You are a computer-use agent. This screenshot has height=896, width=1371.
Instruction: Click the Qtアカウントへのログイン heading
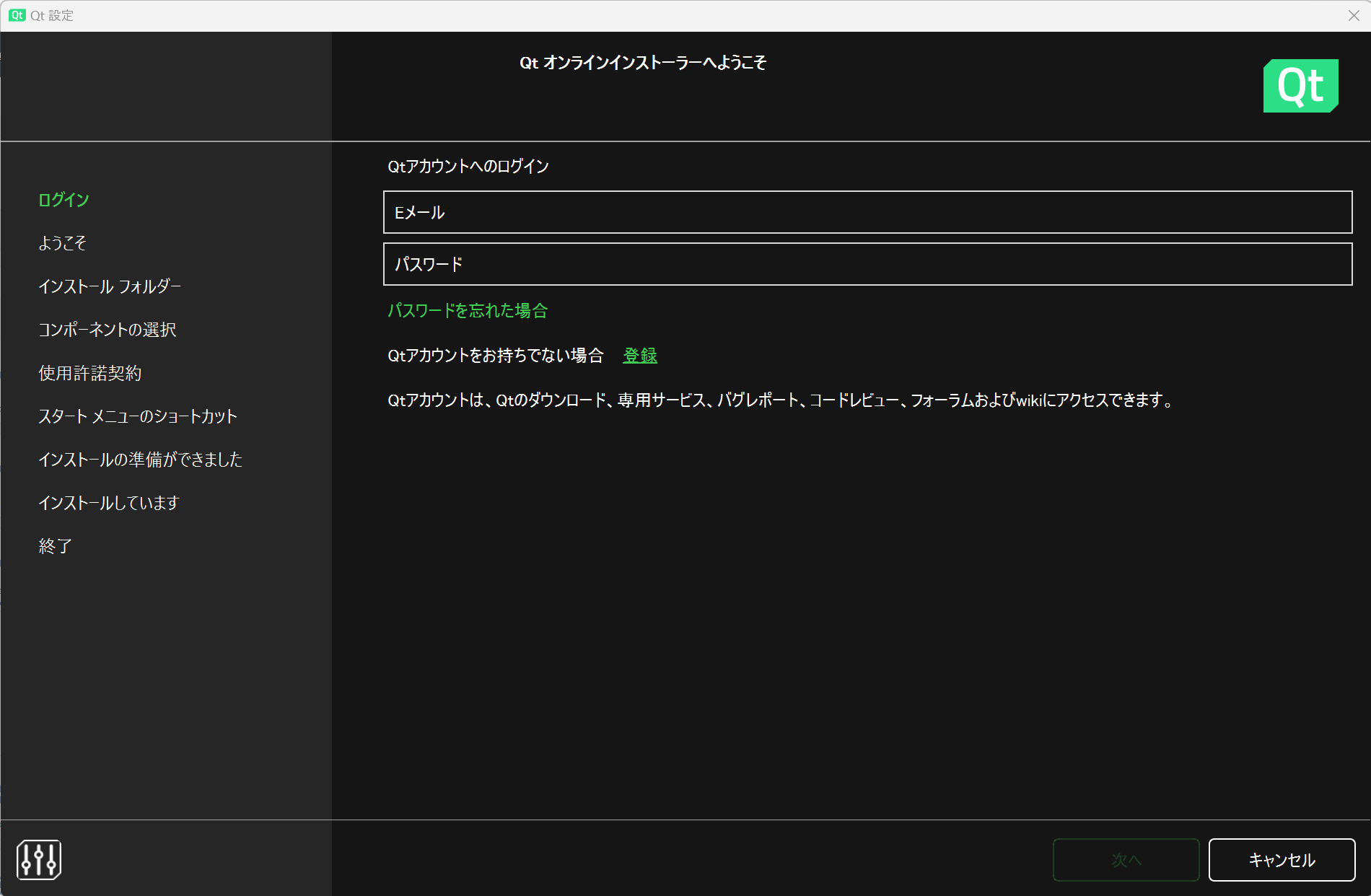coord(468,167)
